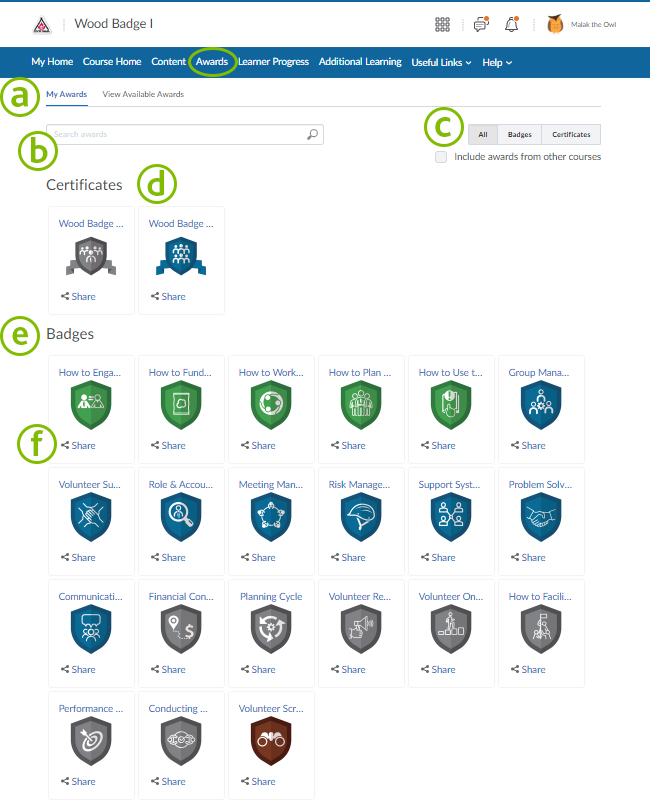Switch to View Available Awards tab
650x809 pixels.
(x=143, y=94)
